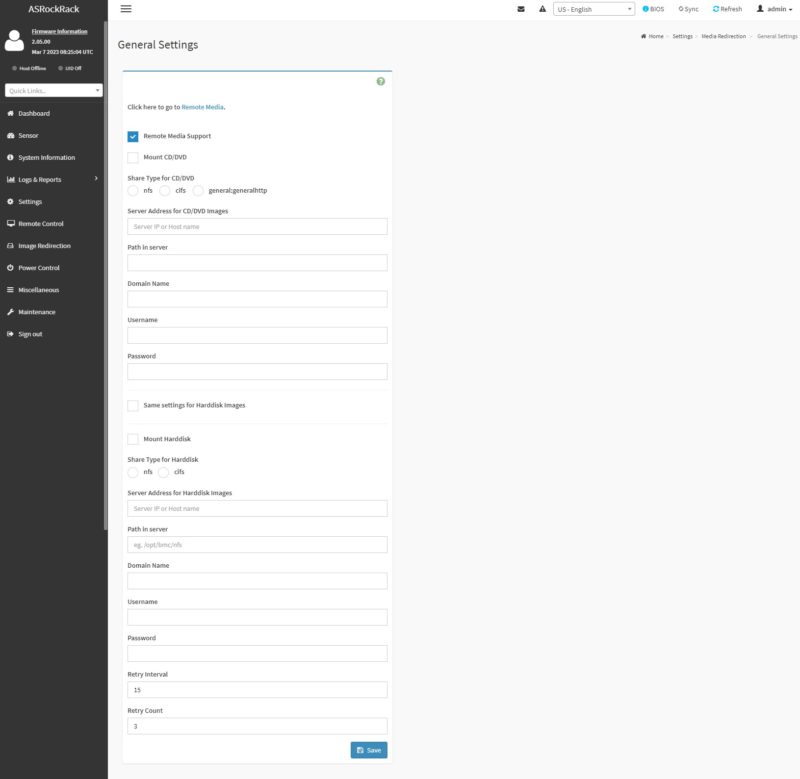This screenshot has width=800, height=779.
Task: Follow the Remote Media link
Action: 203,107
